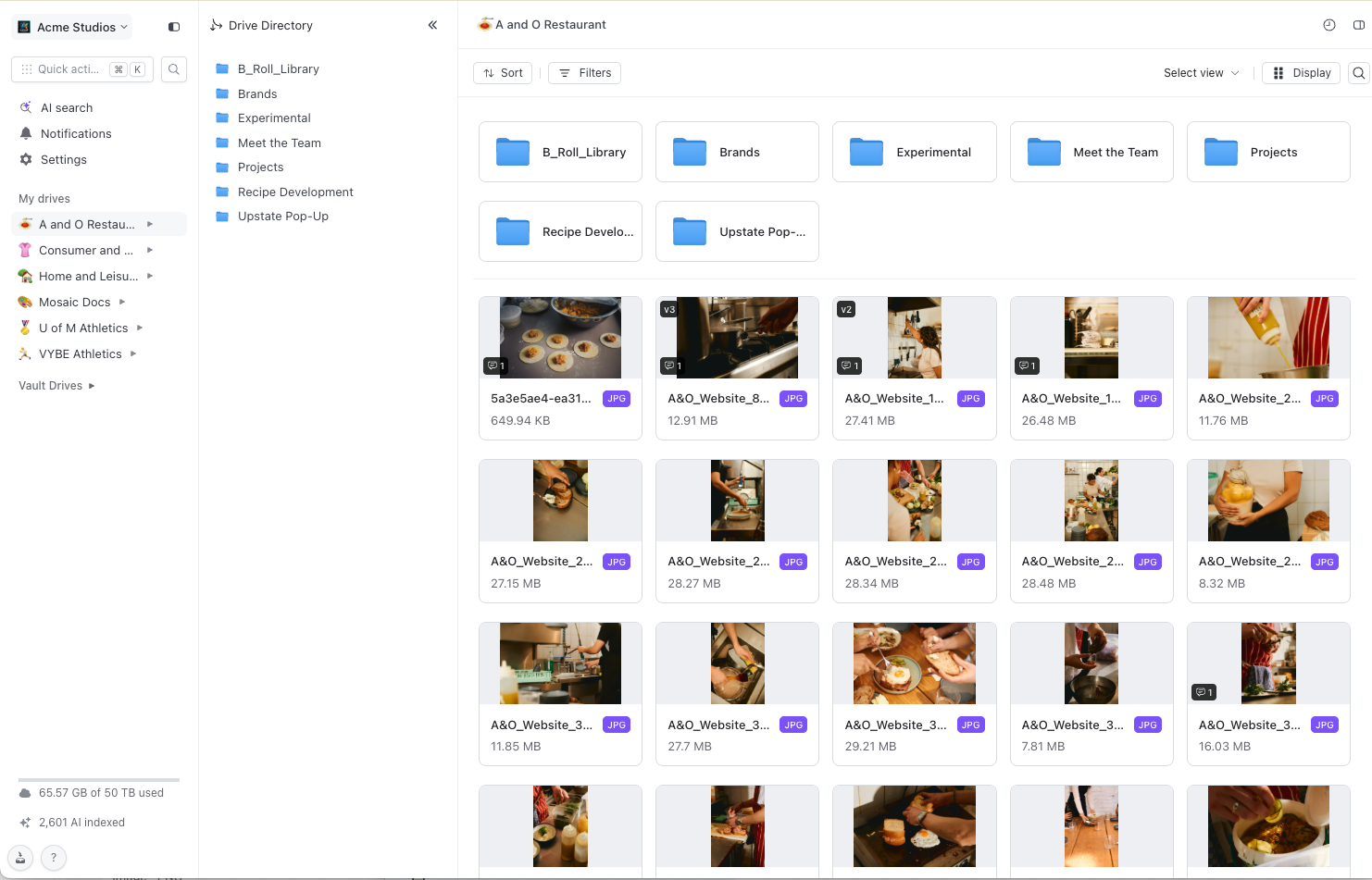The image size is (1372, 880).
Task: Click the search icon beside Display
Action: (1358, 73)
